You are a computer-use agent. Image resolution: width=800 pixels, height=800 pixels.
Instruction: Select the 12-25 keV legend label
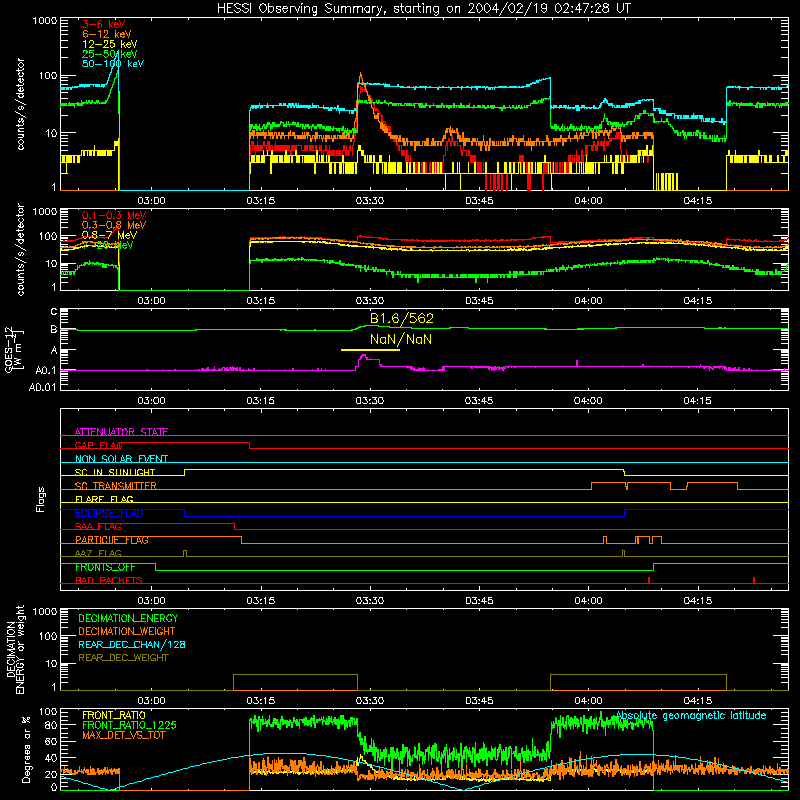pos(110,44)
